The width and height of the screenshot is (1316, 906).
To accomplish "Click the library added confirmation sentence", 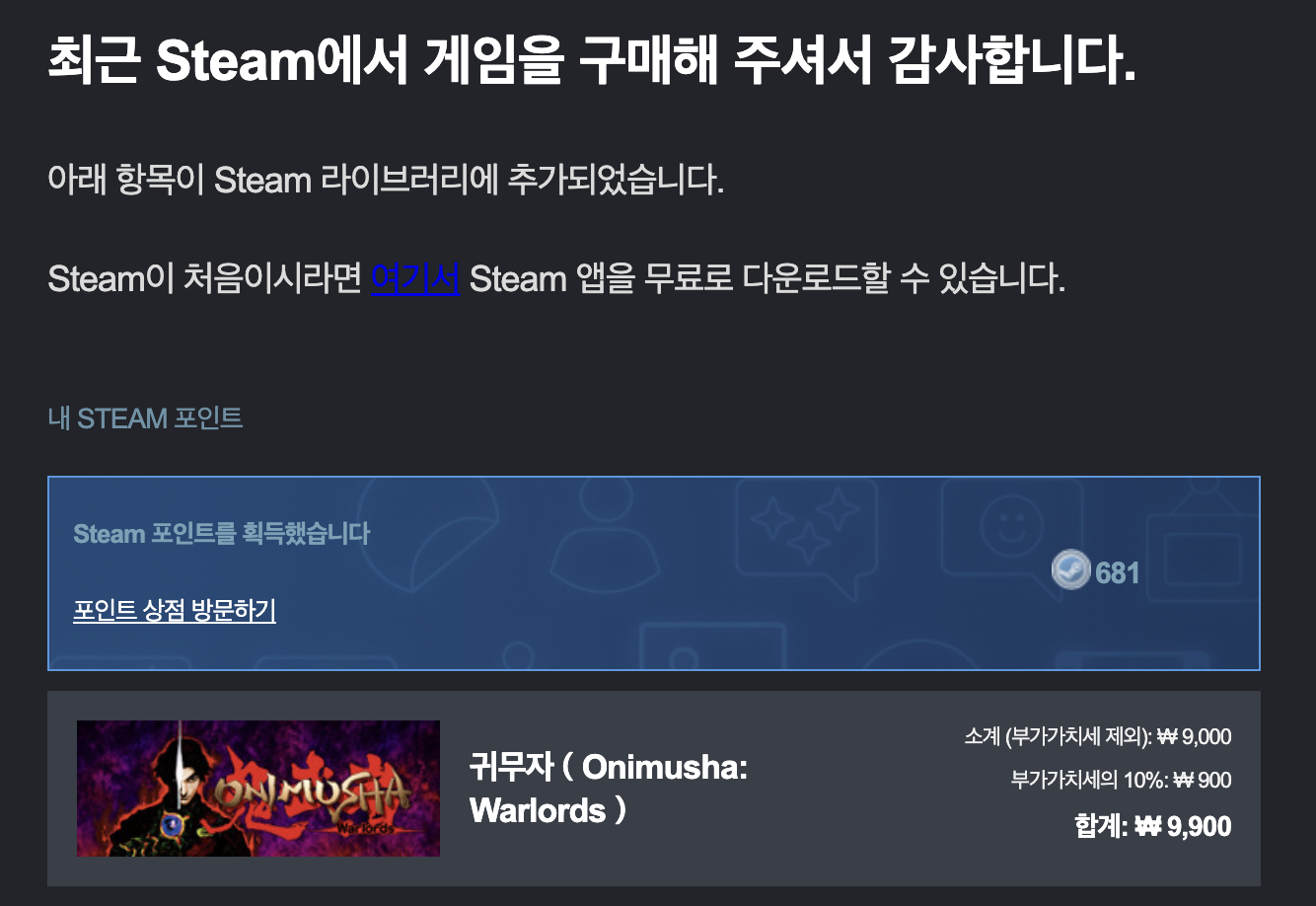I will tap(386, 181).
